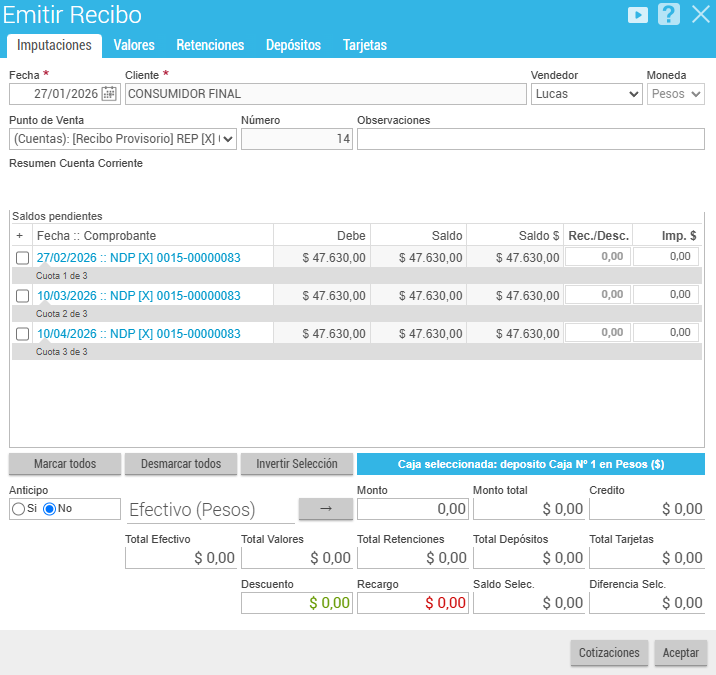This screenshot has width=716, height=675.
Task: Expand the Moneda dropdown
Action: coord(676,94)
